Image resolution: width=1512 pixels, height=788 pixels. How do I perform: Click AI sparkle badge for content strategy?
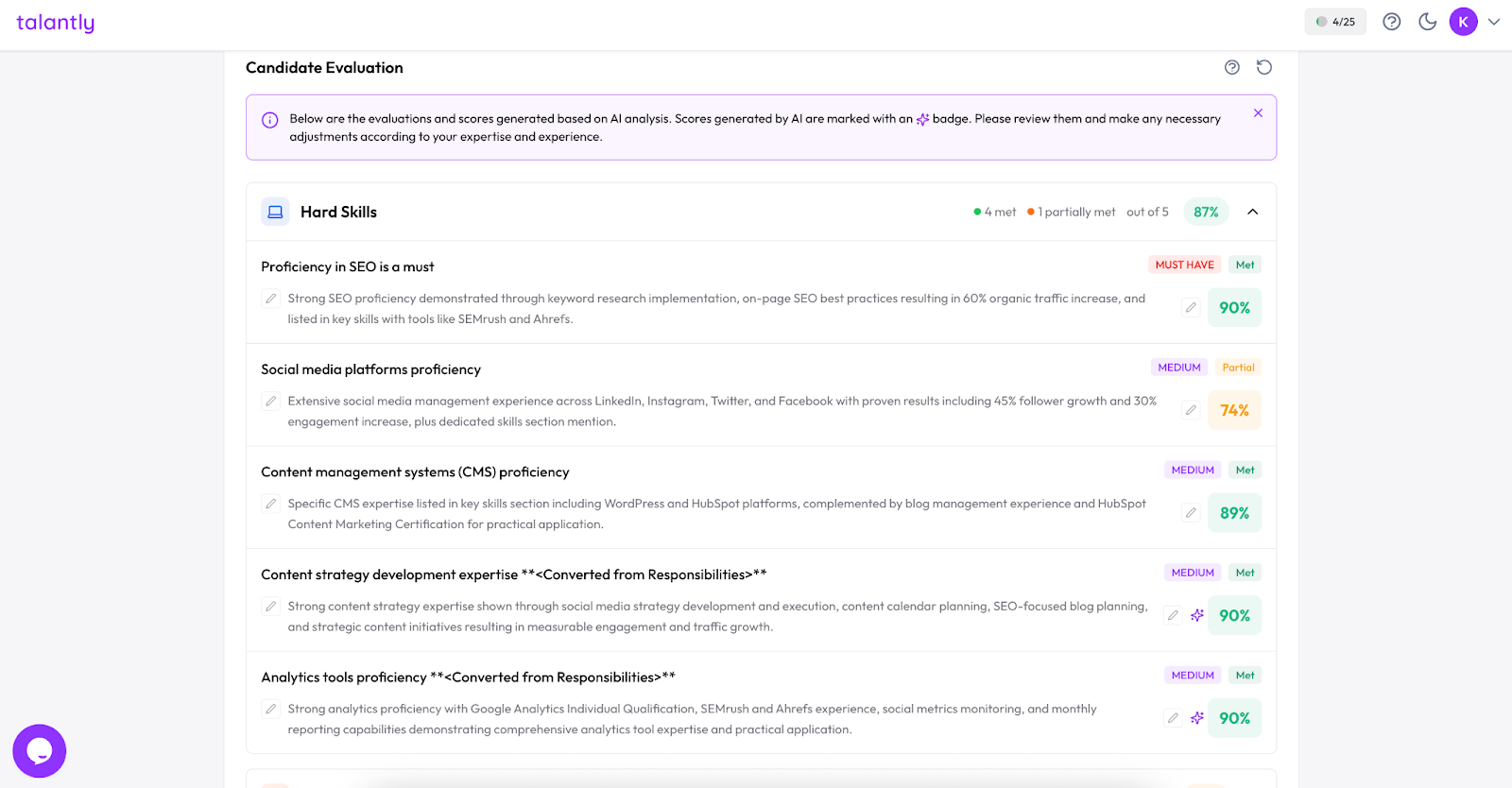(1197, 615)
